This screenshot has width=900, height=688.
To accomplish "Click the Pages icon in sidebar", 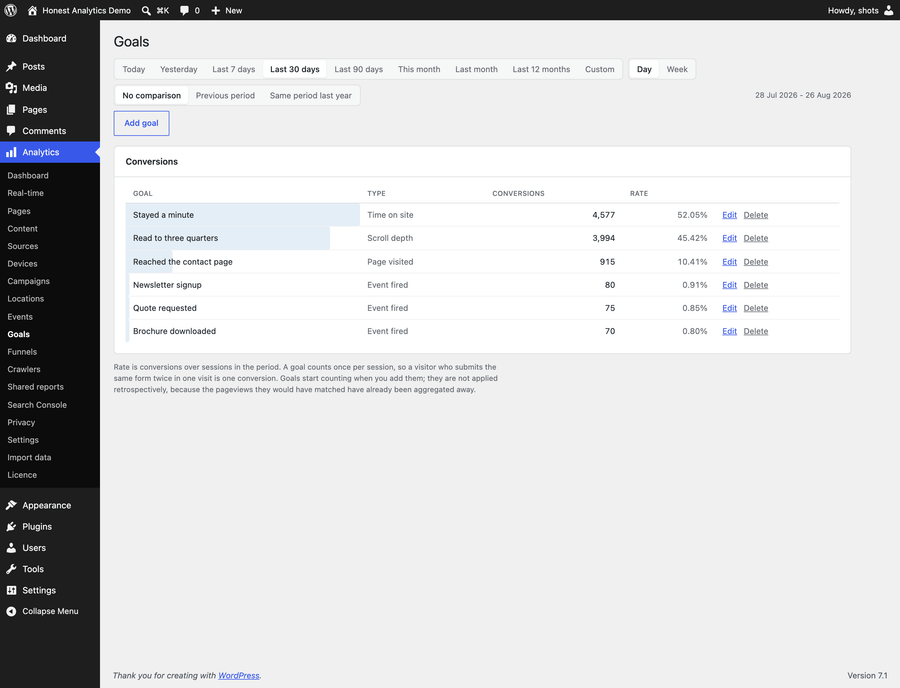I will coord(11,110).
